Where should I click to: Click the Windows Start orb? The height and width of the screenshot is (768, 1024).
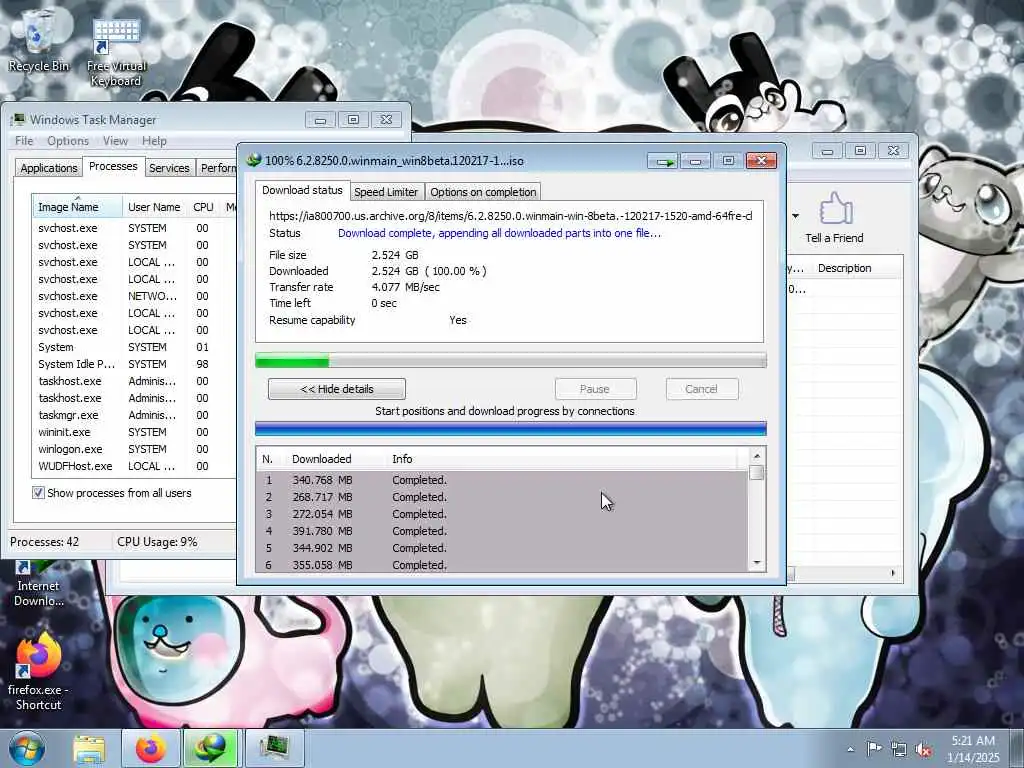point(27,748)
